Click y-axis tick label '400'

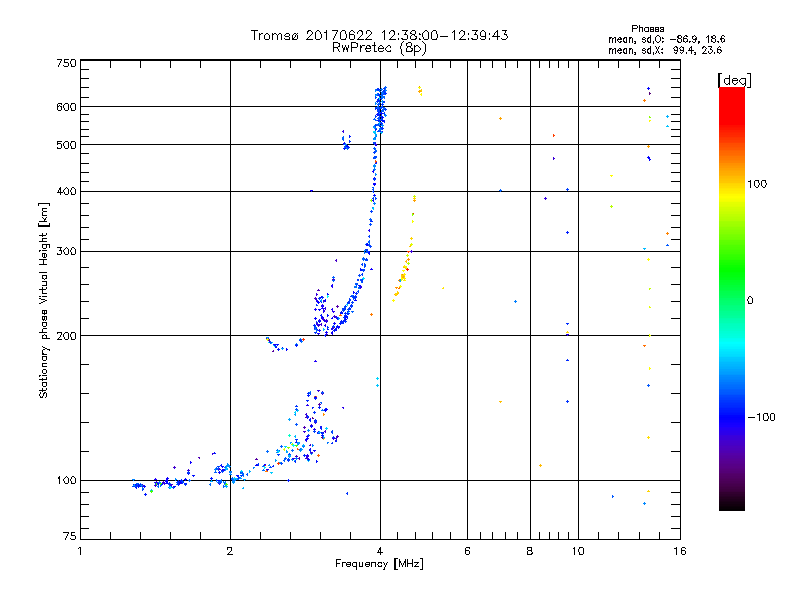pos(66,191)
